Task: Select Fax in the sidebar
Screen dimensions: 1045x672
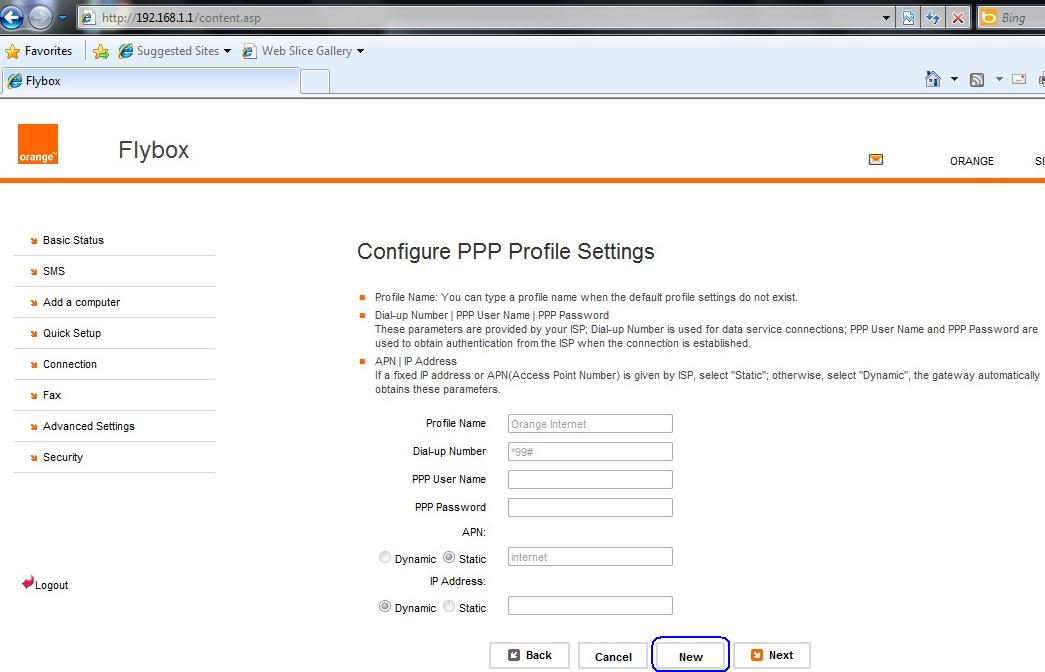Action: tap(52, 395)
